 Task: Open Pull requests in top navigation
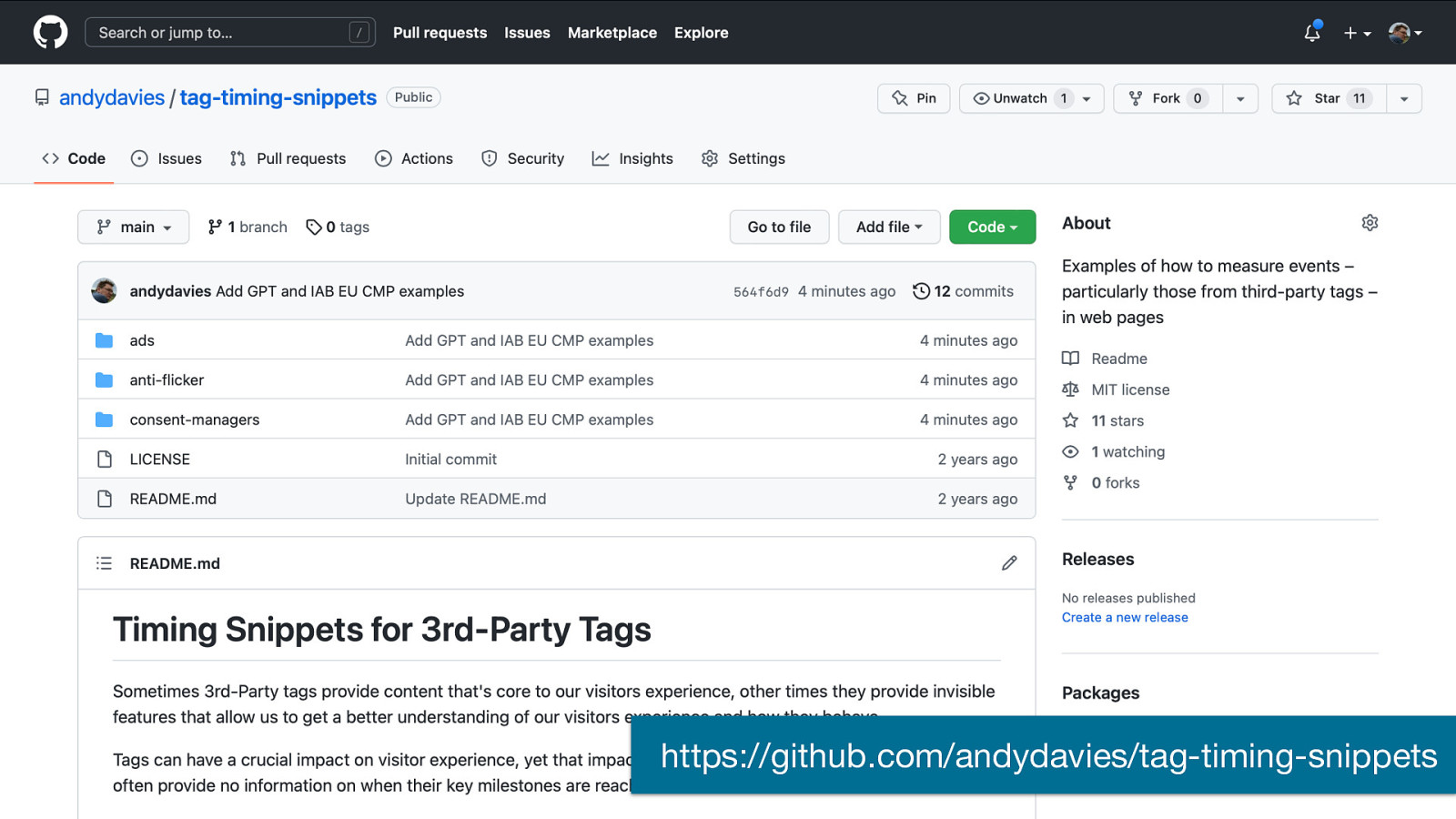click(440, 33)
